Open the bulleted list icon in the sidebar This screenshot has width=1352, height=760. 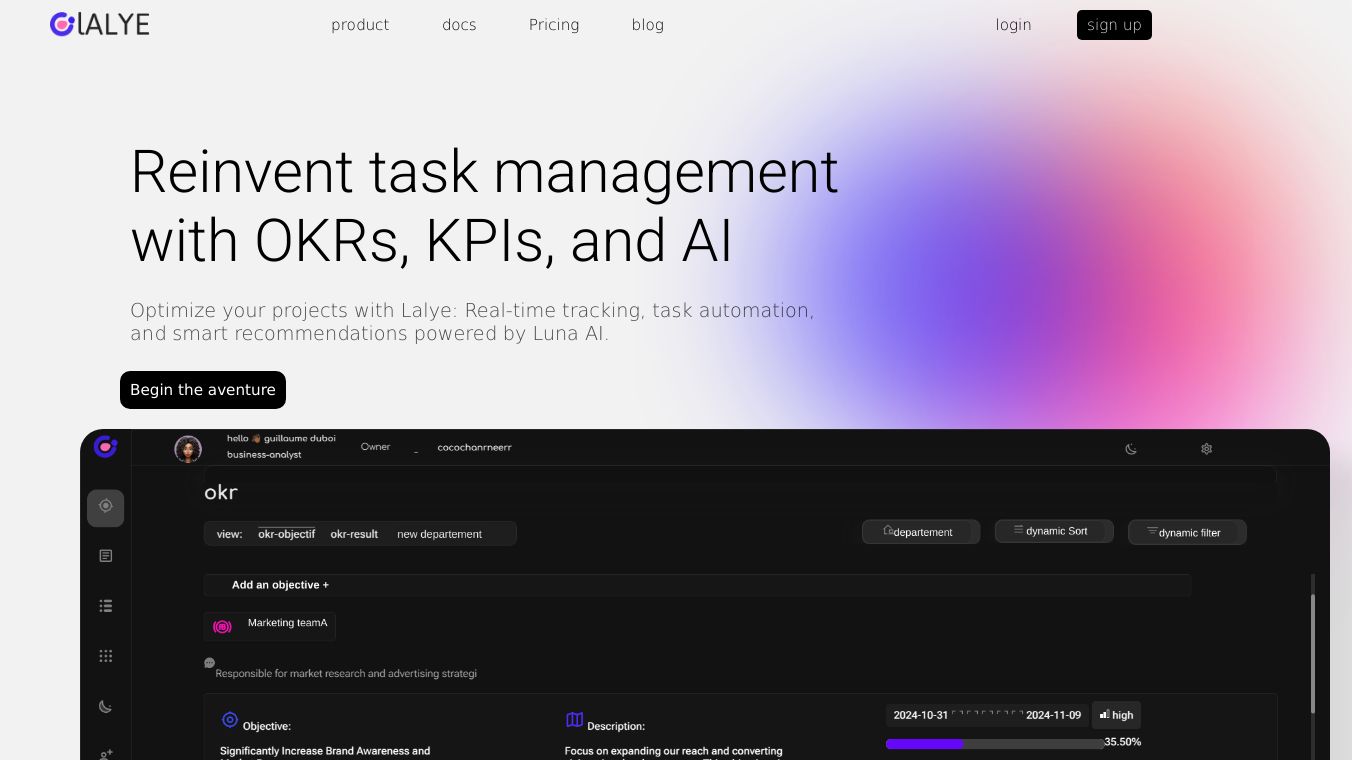(x=106, y=606)
